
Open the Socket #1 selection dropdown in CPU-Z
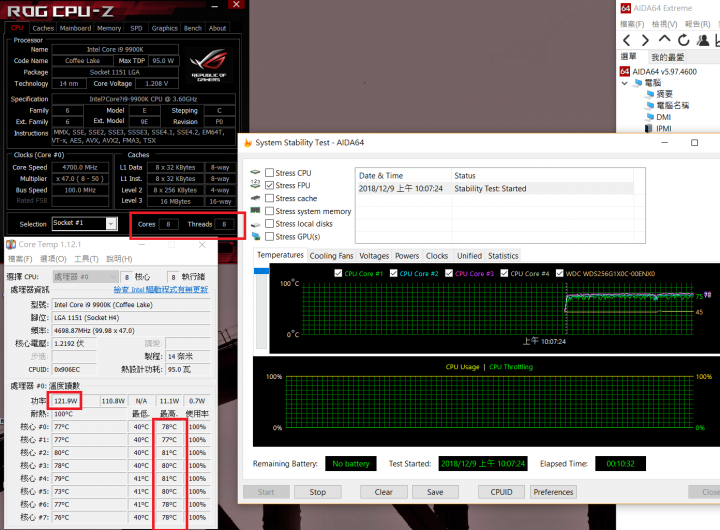(x=111, y=224)
